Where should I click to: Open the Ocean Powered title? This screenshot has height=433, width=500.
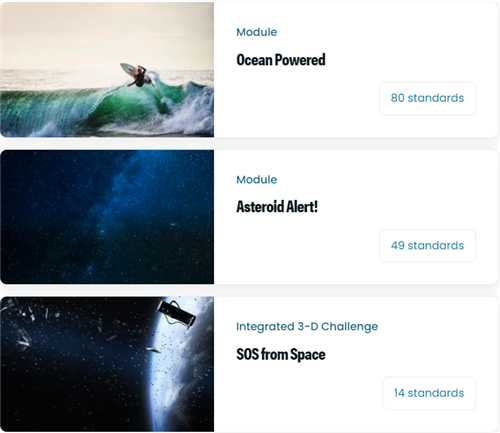point(281,60)
